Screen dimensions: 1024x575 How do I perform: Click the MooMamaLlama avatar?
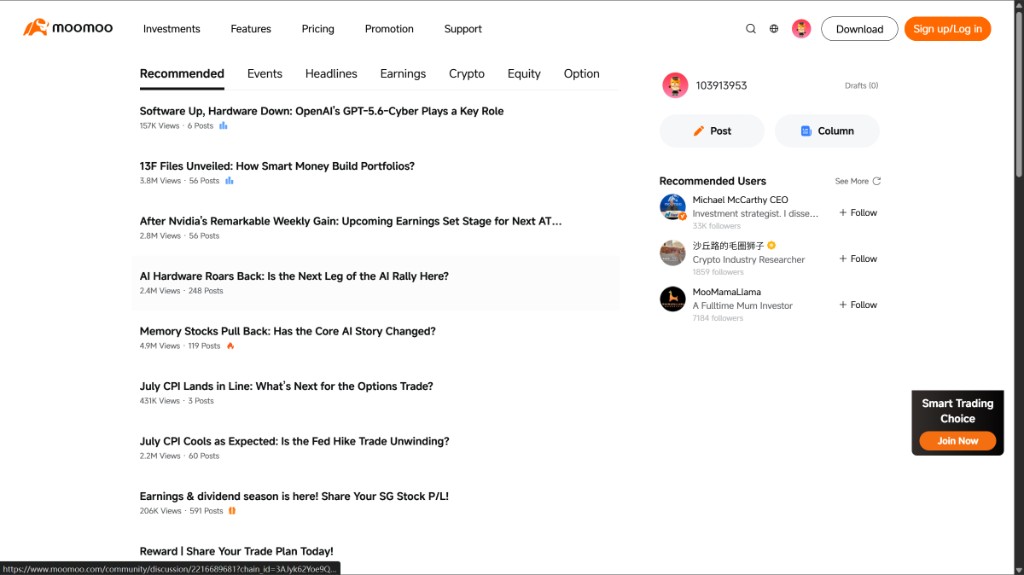(x=673, y=299)
